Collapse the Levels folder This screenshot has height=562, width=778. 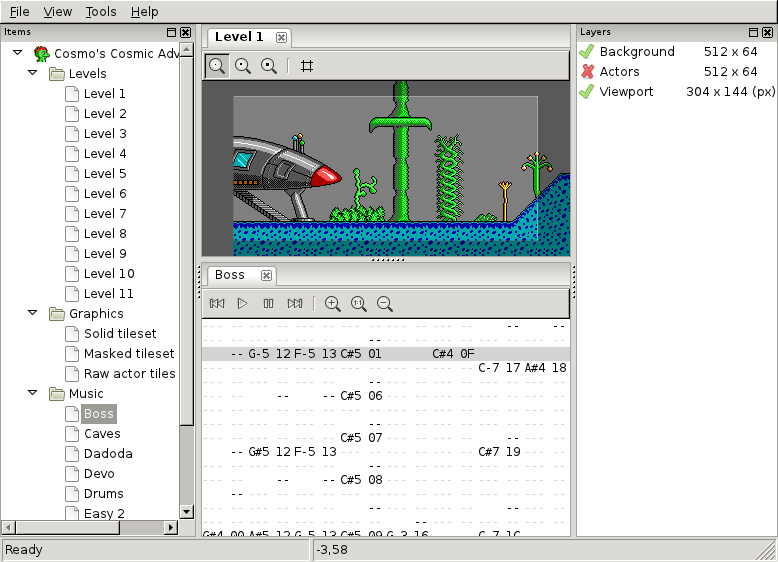tap(33, 73)
